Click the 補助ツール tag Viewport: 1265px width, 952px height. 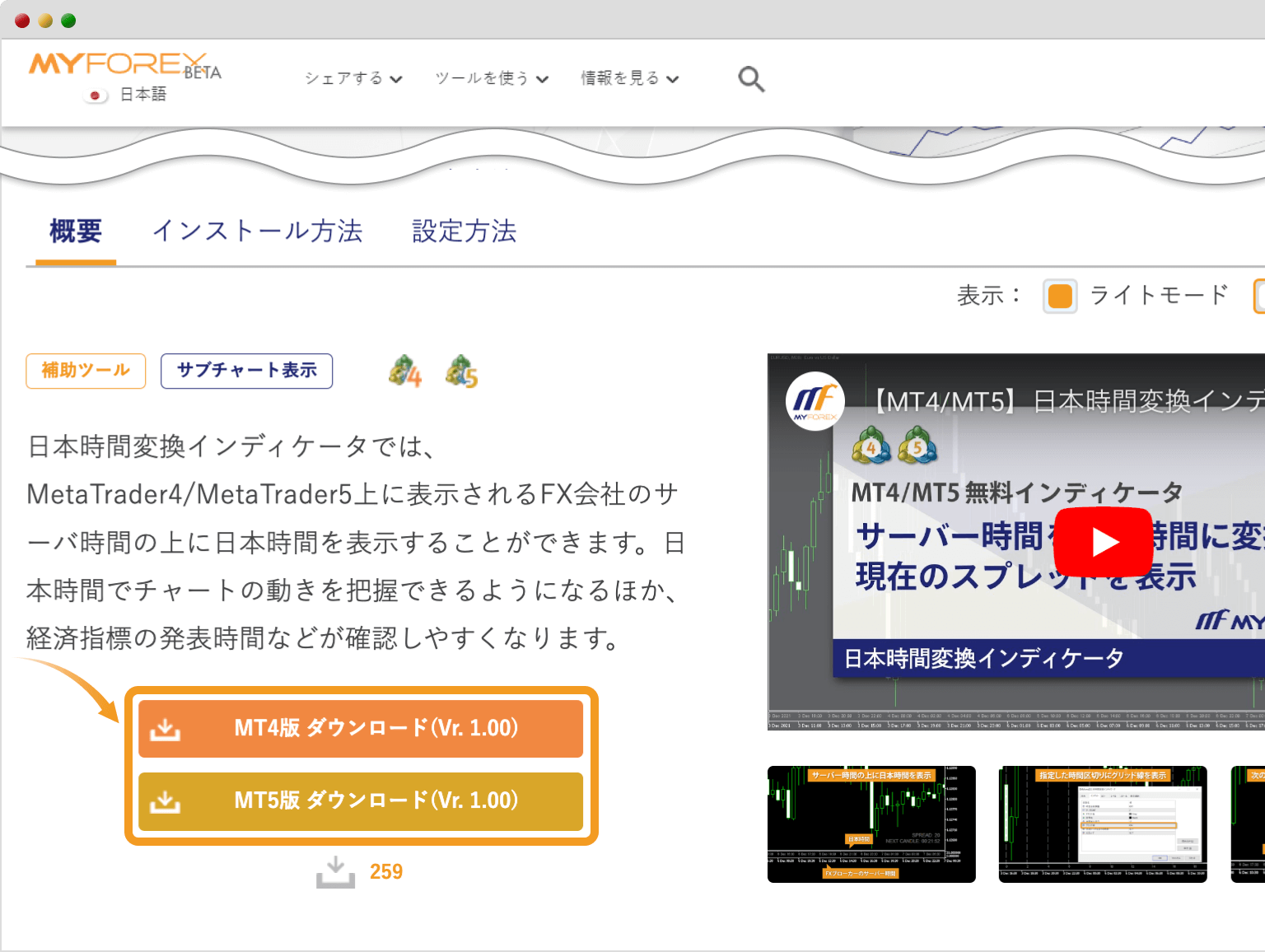point(86,371)
